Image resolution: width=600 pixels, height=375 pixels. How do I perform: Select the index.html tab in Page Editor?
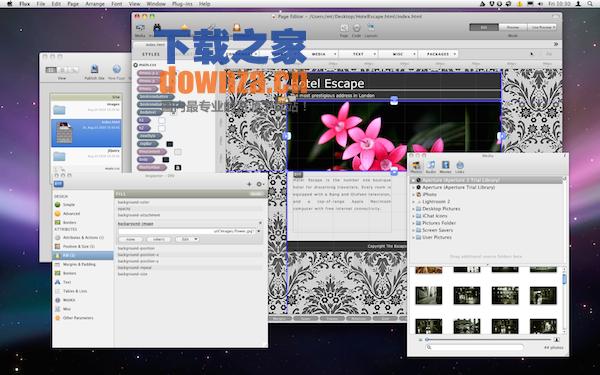(x=155, y=45)
